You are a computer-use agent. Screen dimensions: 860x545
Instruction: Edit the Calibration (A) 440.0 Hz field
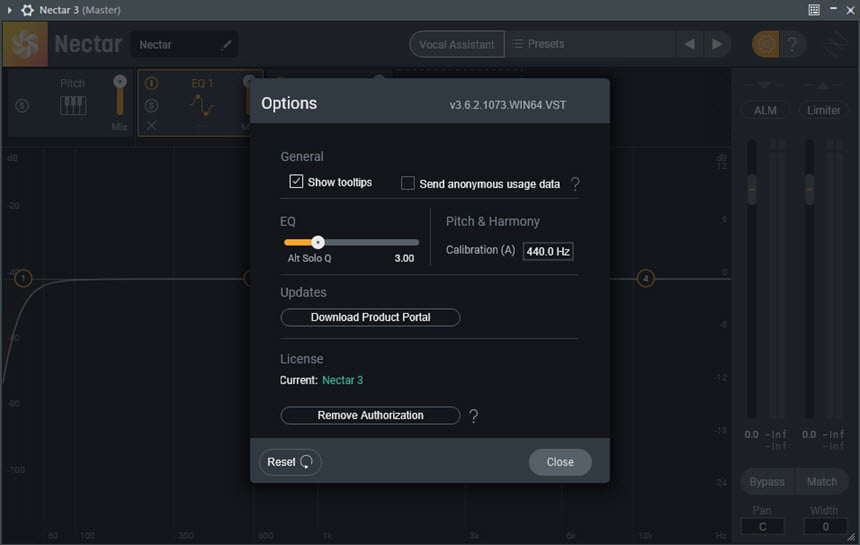pyautogui.click(x=548, y=251)
